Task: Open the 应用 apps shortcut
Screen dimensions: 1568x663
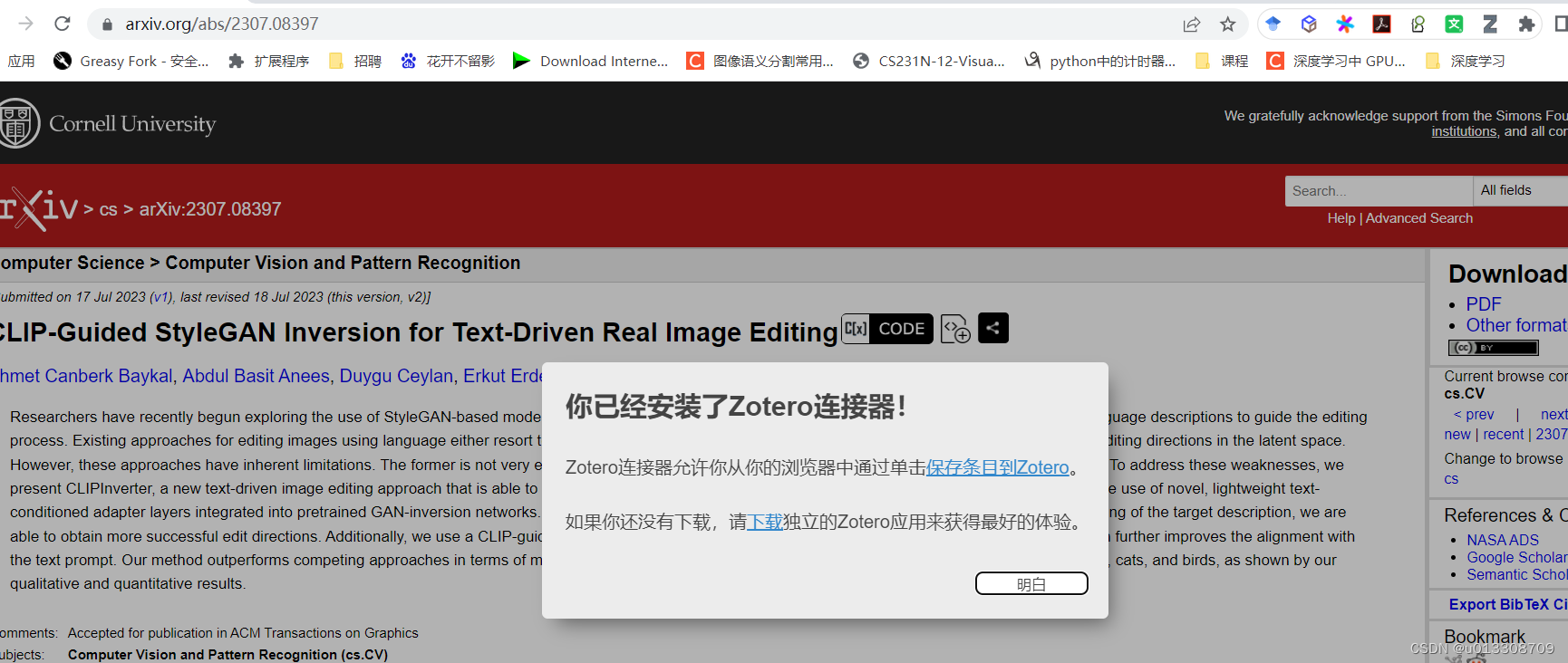Action: (21, 61)
